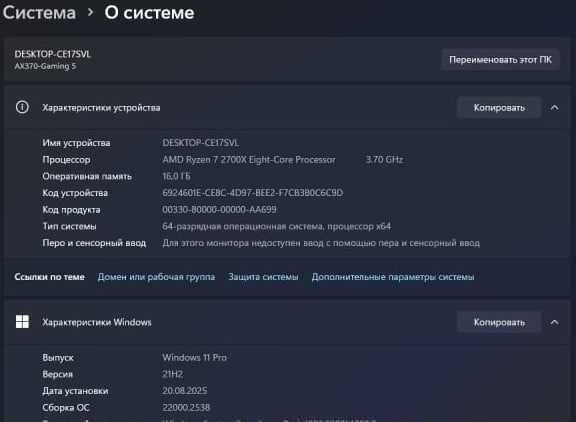
Task: Select the device code 6924601E value
Action: pos(253,193)
